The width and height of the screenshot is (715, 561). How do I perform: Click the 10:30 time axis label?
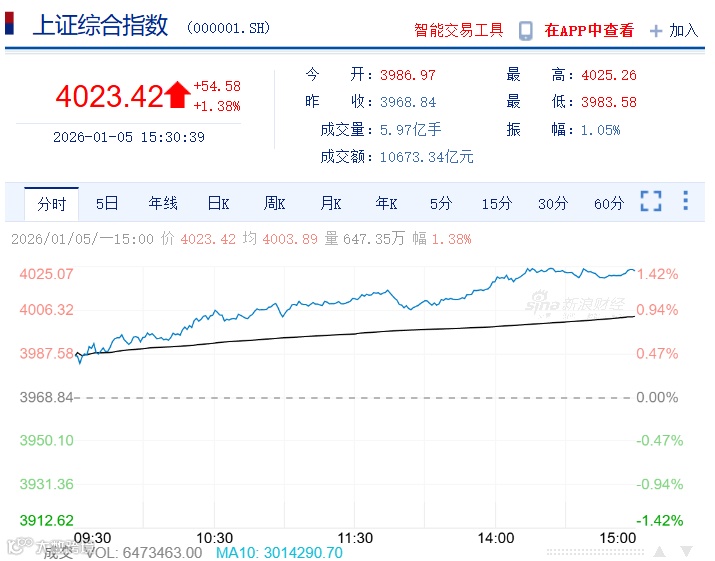[214, 538]
